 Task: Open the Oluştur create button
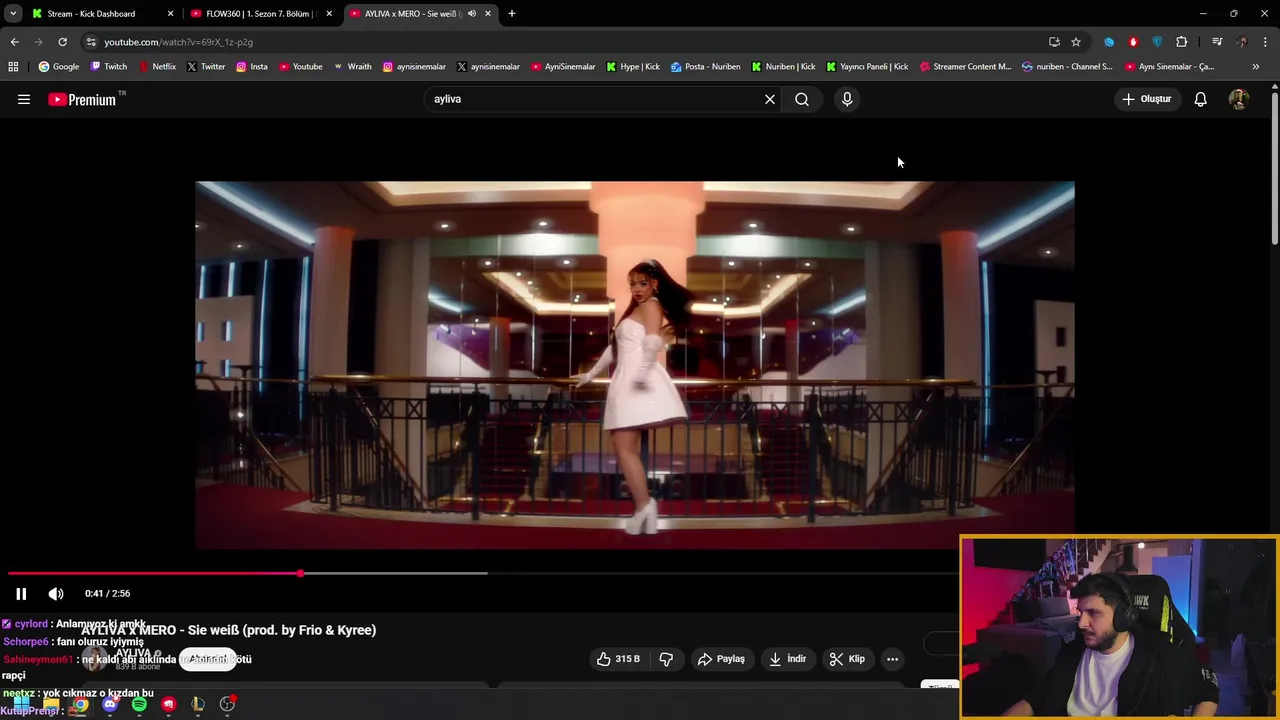[x=1146, y=99]
